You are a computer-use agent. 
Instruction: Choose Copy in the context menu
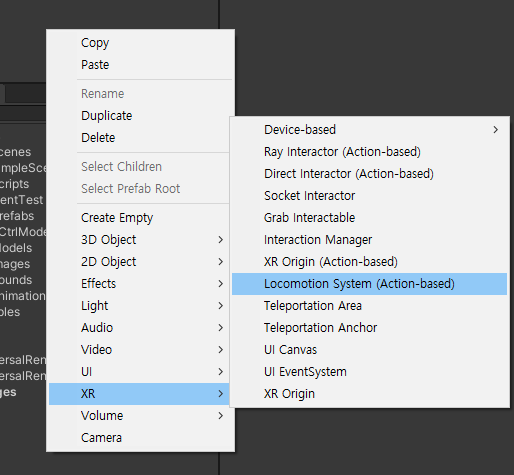coord(140,43)
